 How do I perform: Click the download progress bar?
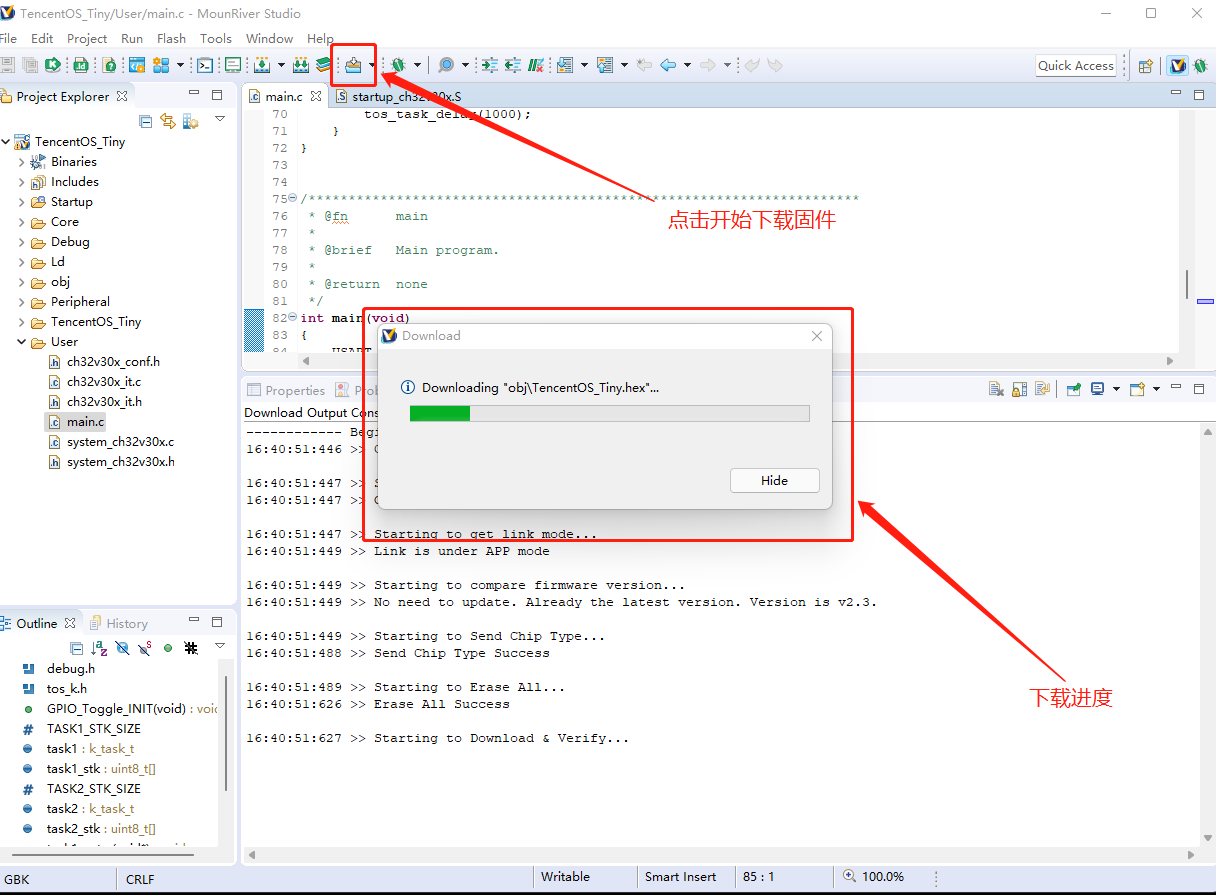[x=610, y=414]
